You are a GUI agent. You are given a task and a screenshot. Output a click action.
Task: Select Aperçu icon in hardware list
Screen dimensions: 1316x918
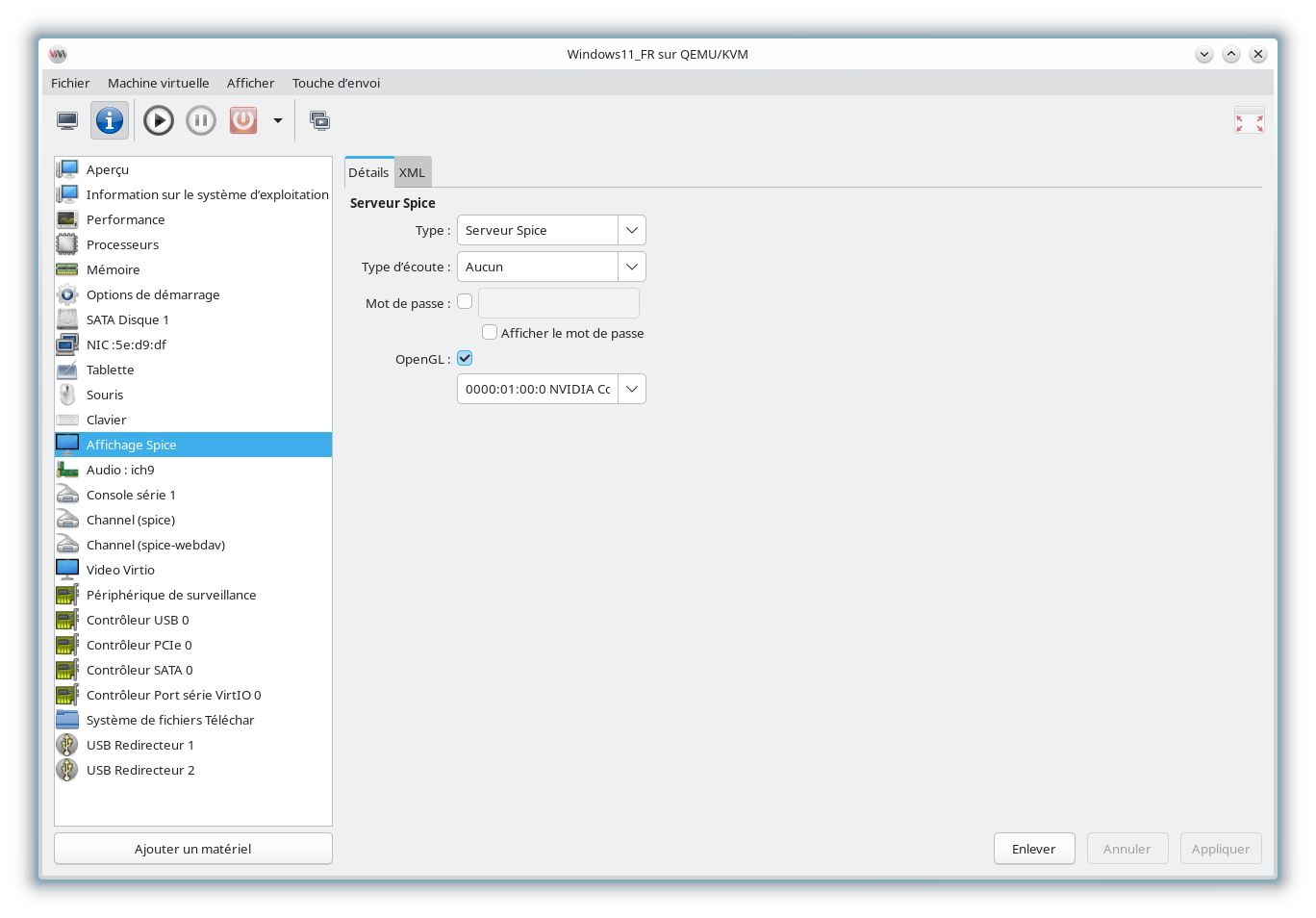pyautogui.click(x=67, y=169)
